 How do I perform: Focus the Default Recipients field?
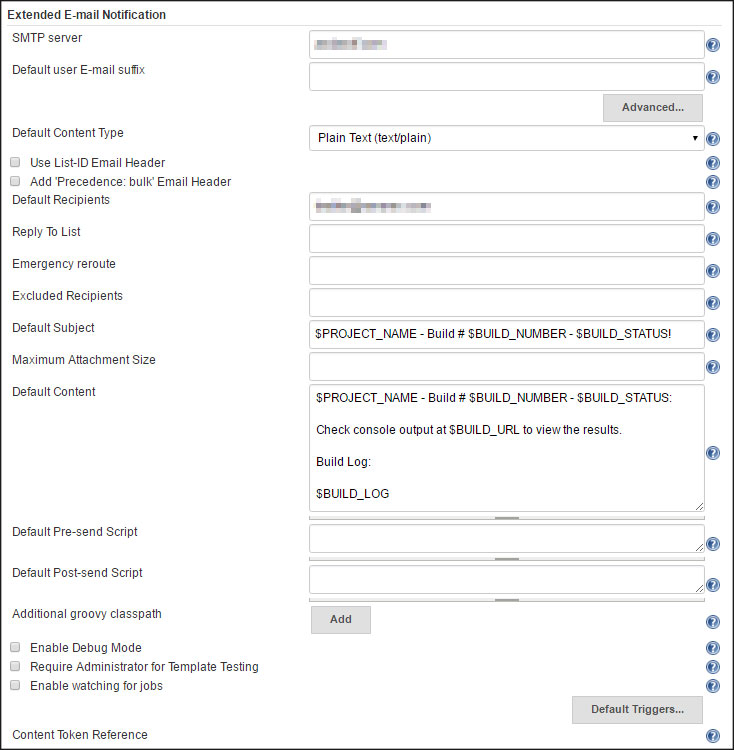506,207
